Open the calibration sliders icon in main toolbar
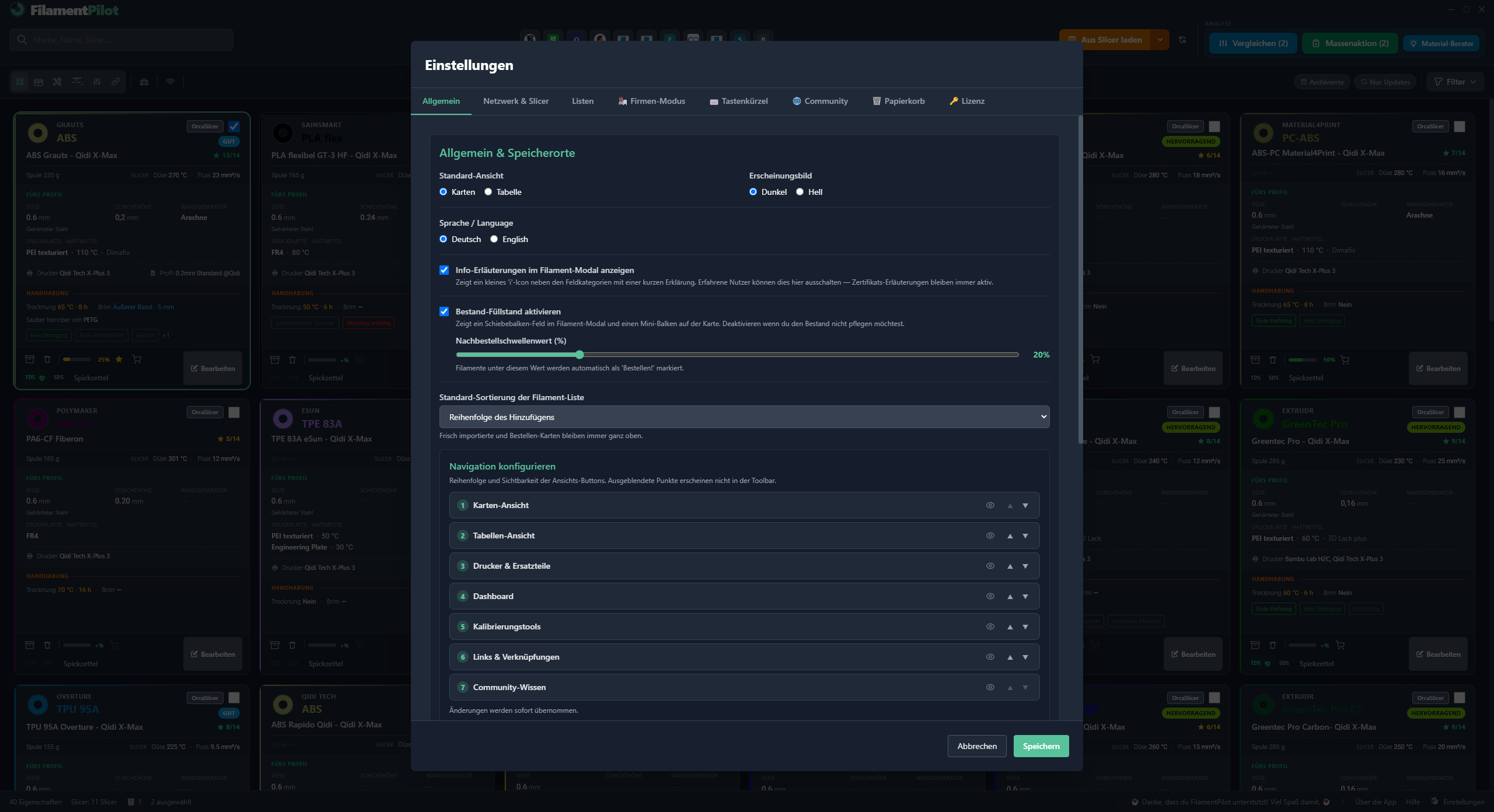1494x812 pixels. tap(97, 82)
